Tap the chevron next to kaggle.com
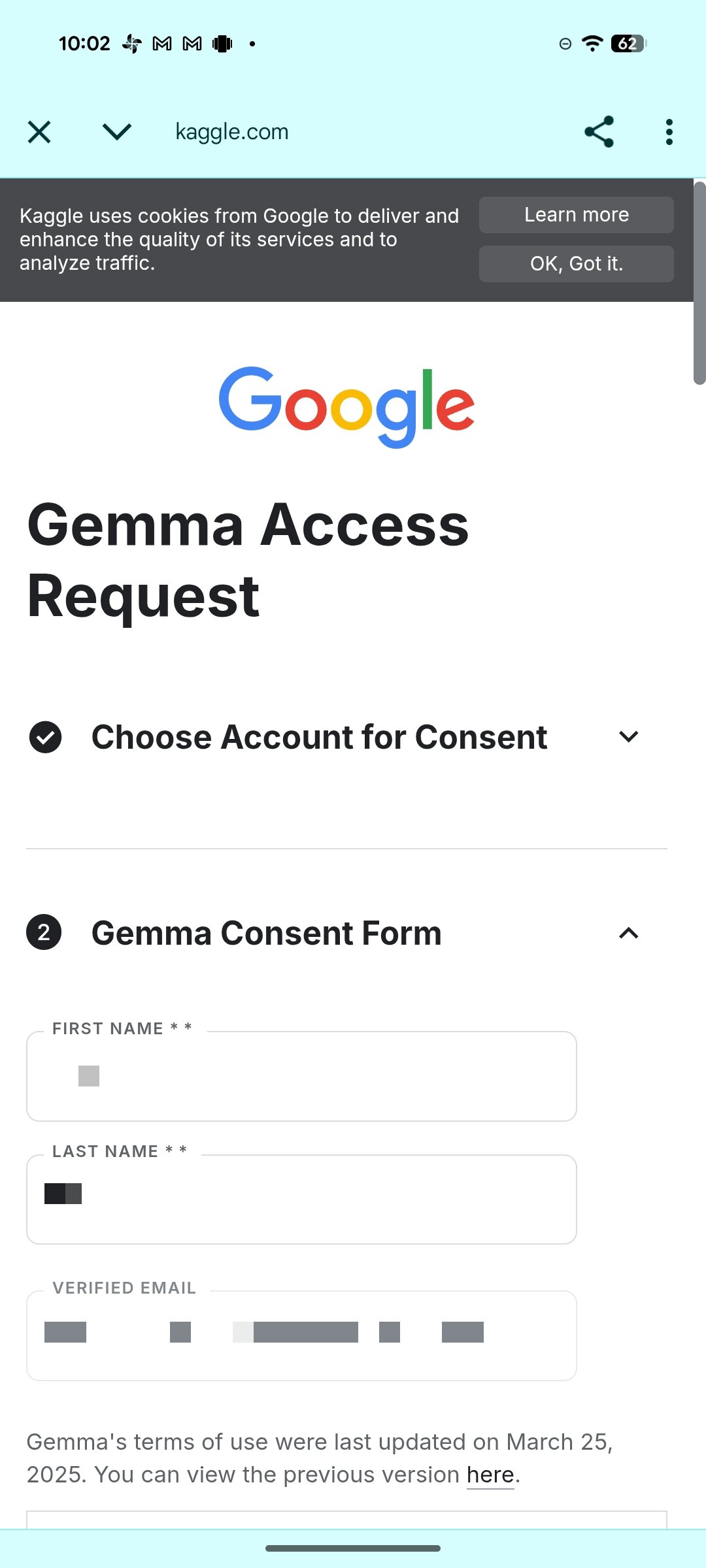The height and width of the screenshot is (1568, 706). point(117,132)
